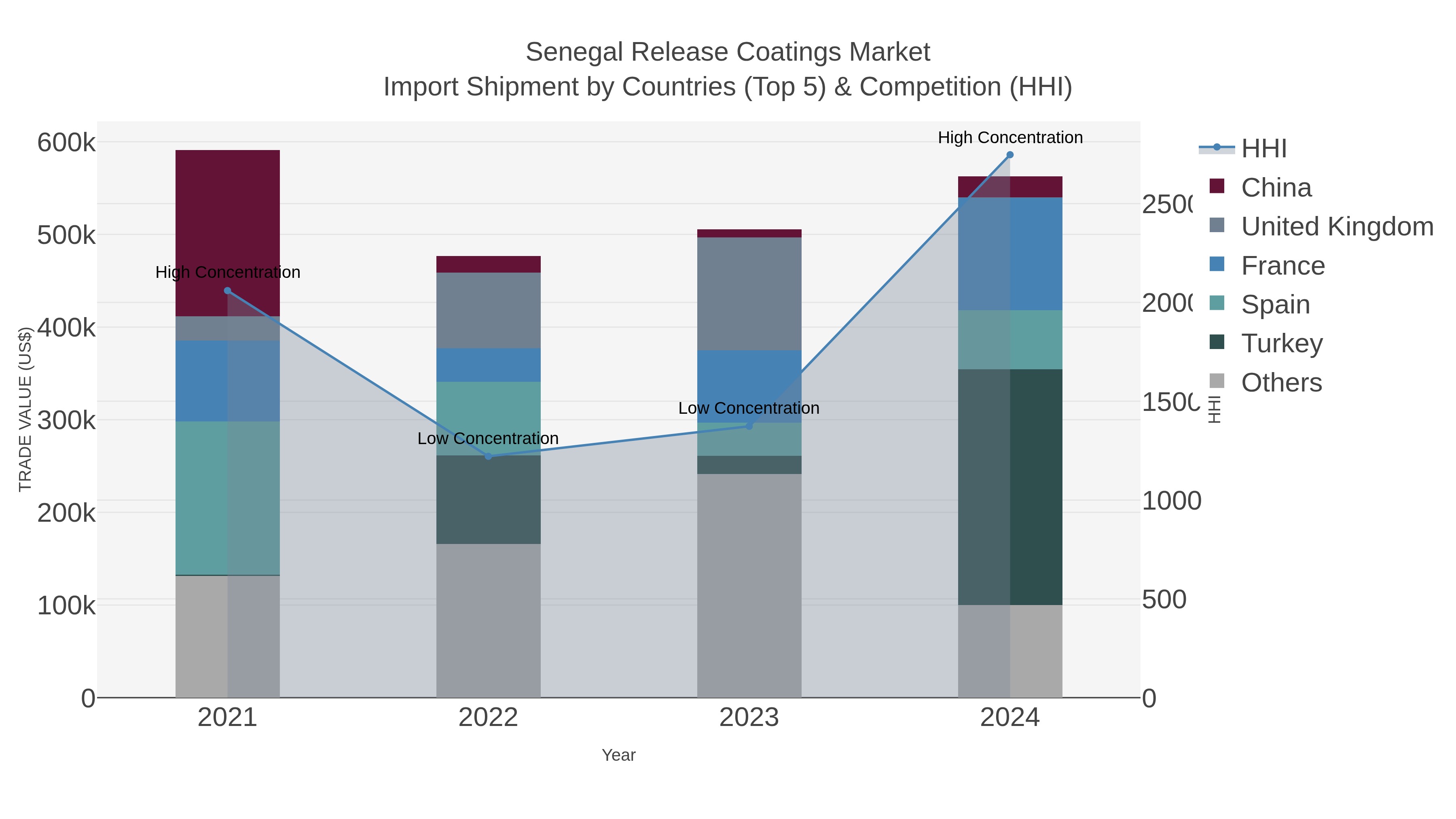Click the subtitle 'Import Shipment by Countries (Top 5) & Competition (HHI)'
The width and height of the screenshot is (1456, 819).
pyautogui.click(x=728, y=87)
